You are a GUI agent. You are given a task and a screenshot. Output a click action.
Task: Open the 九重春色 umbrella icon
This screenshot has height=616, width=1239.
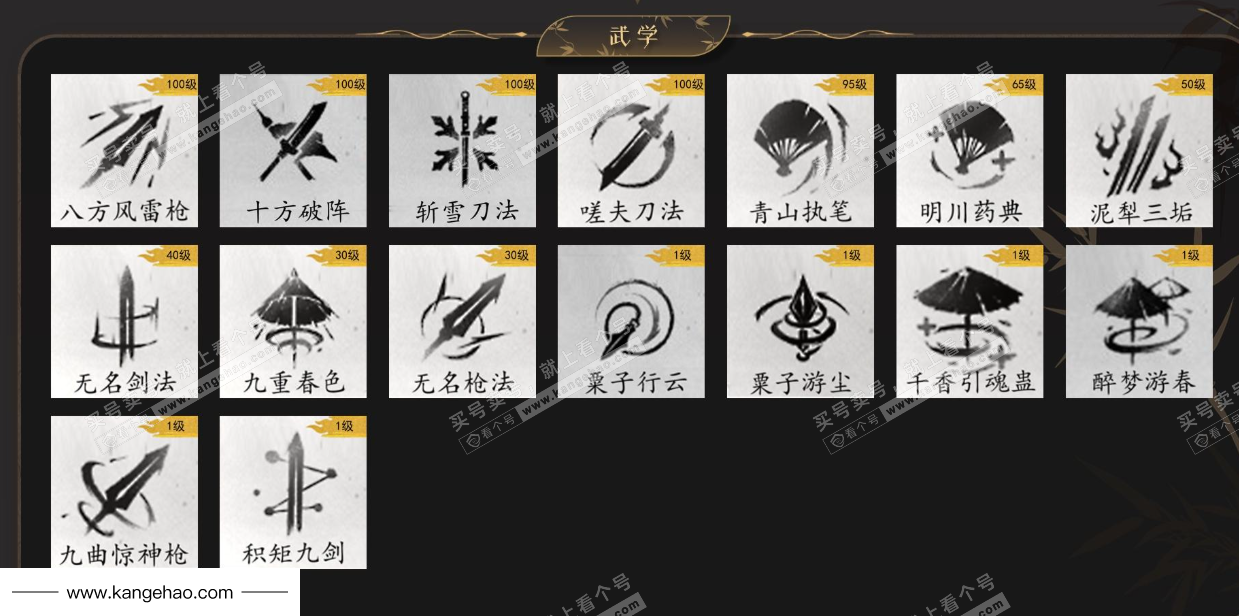[x=294, y=322]
